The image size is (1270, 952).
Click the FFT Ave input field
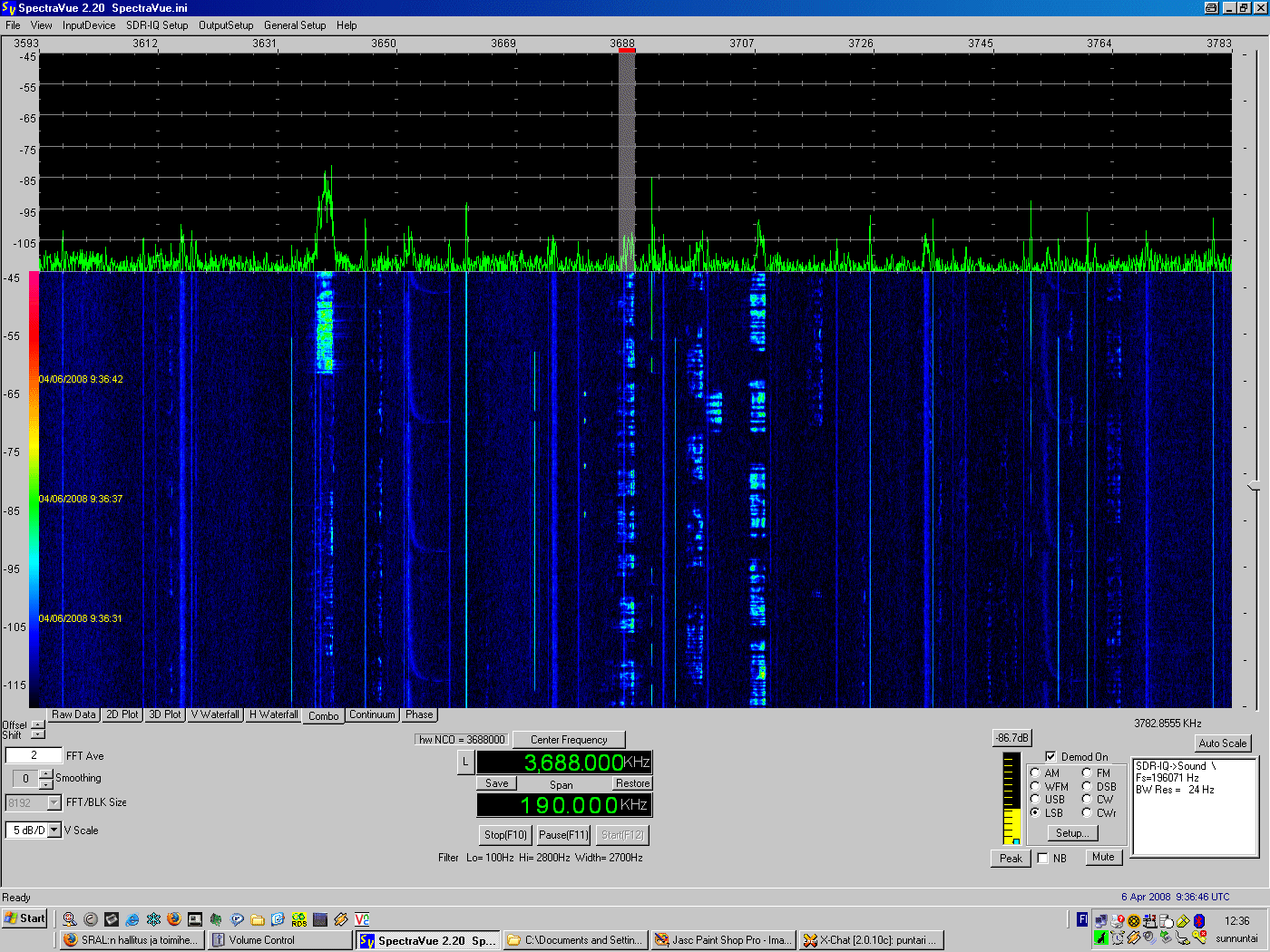[34, 755]
